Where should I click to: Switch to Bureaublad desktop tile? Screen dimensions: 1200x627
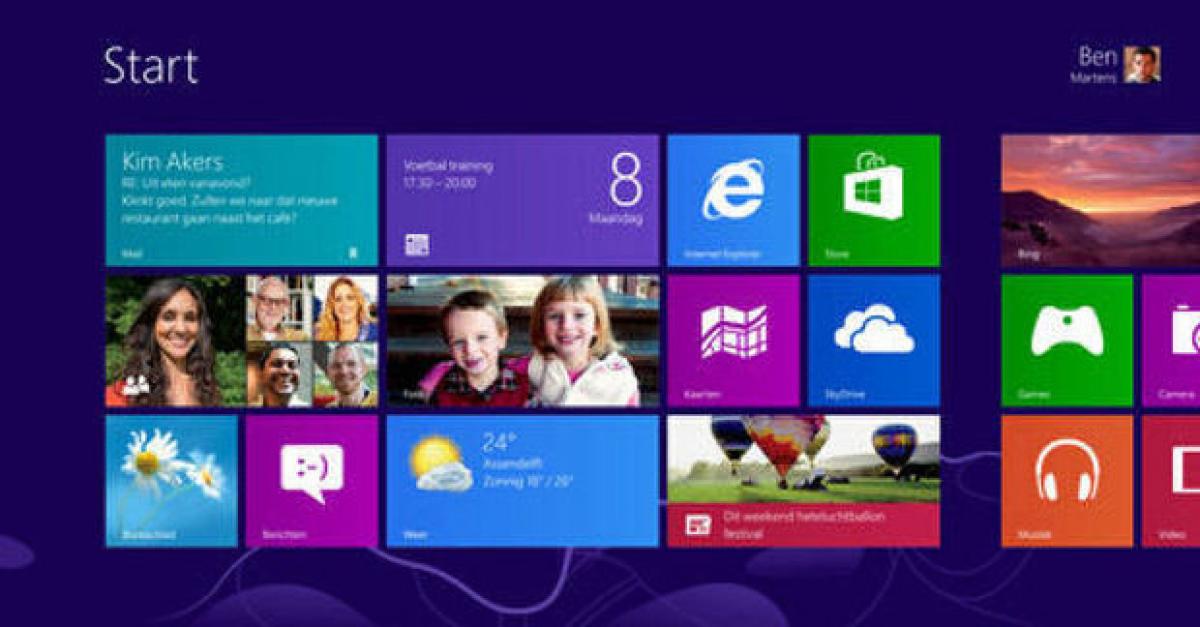point(171,481)
